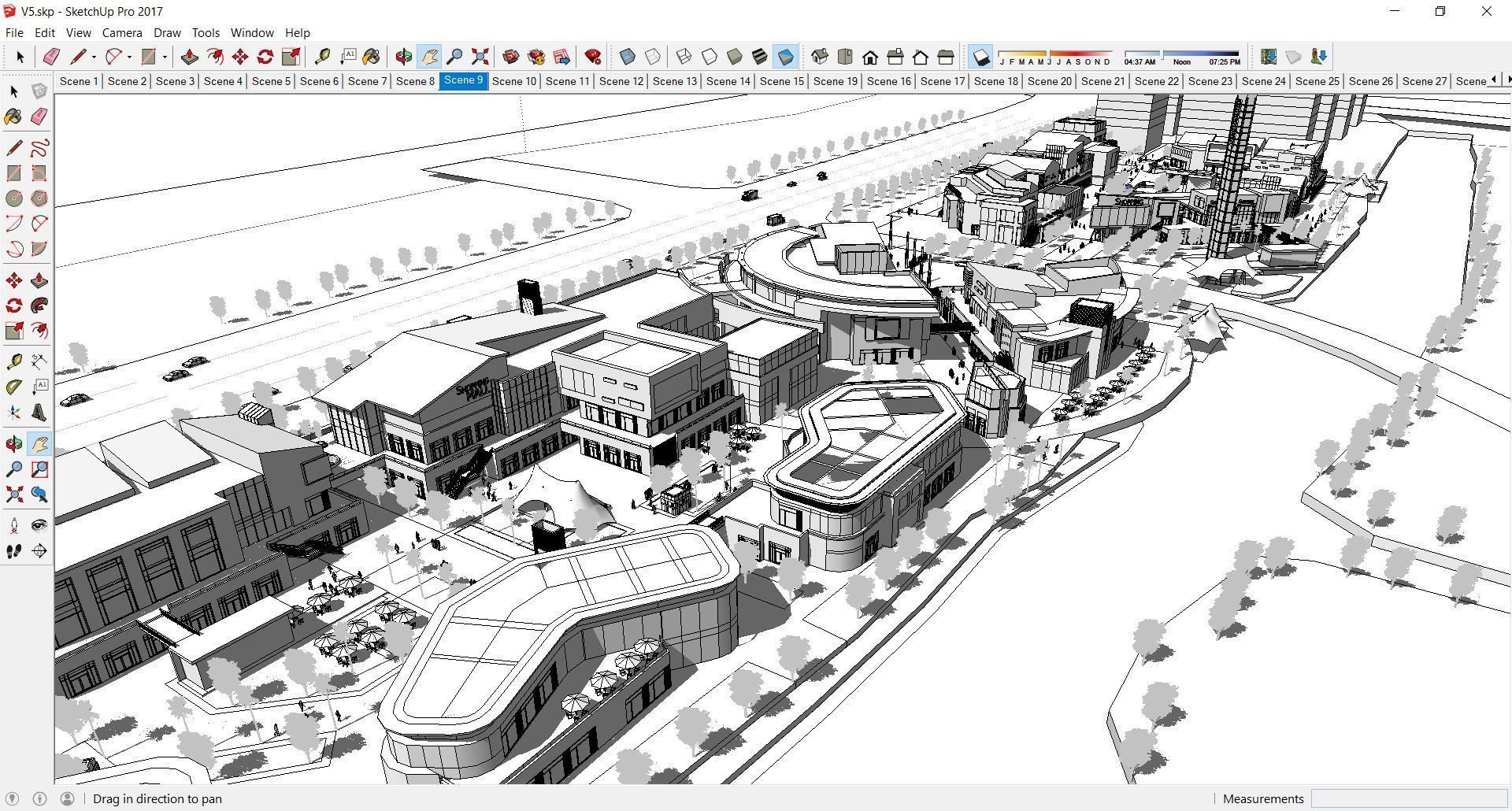Select the Zoom Window tool in the left toolbar
This screenshot has height=811, width=1512.
pyautogui.click(x=39, y=469)
